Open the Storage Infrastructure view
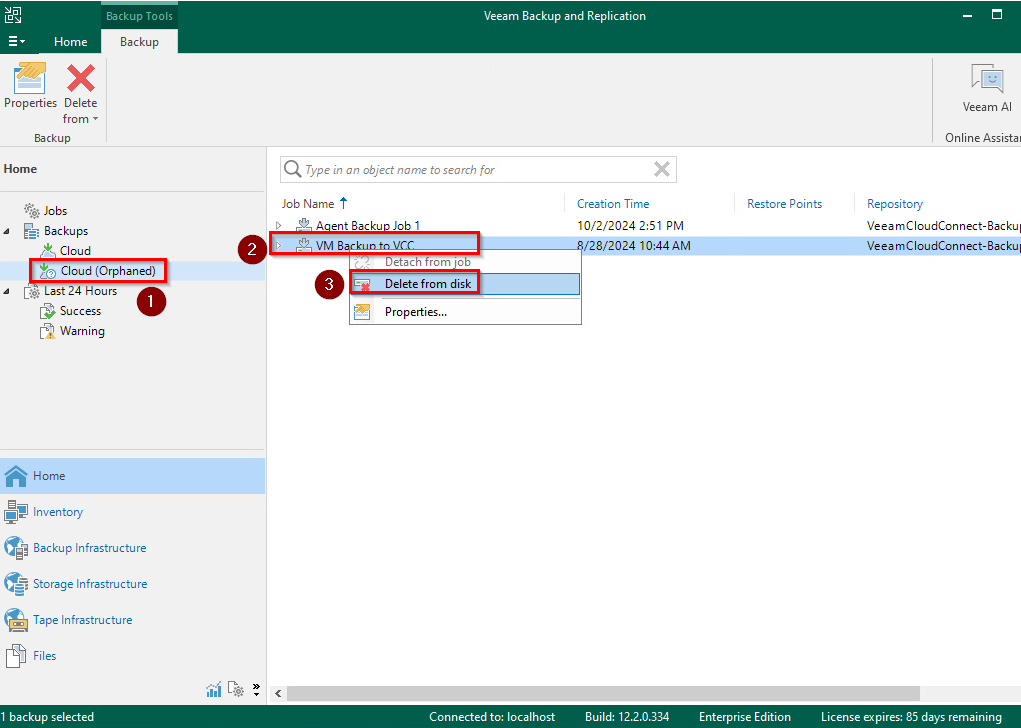1021x728 pixels. [x=132, y=584]
